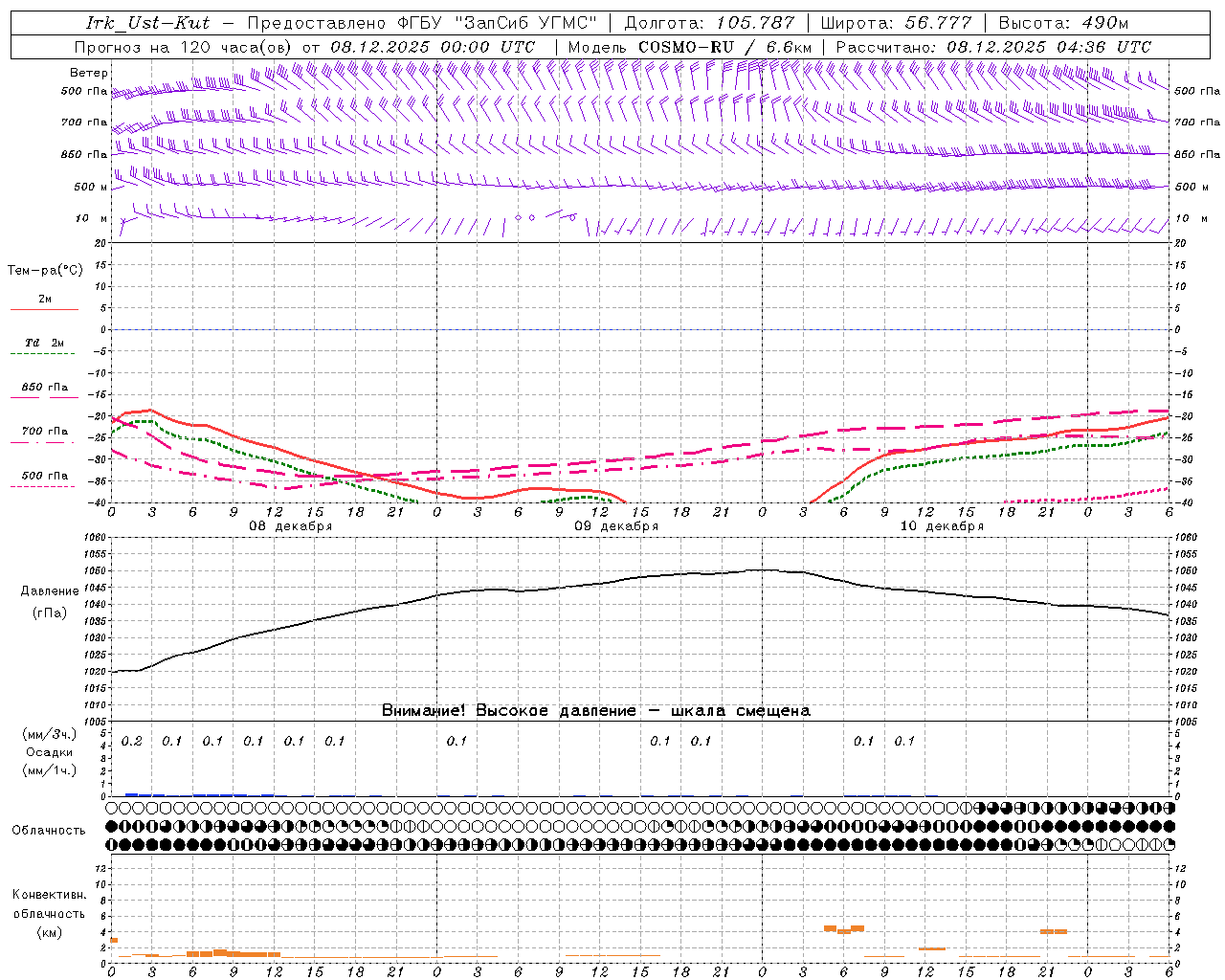Click the "(мм/1ч.)" precipitation unit label

(x=50, y=770)
